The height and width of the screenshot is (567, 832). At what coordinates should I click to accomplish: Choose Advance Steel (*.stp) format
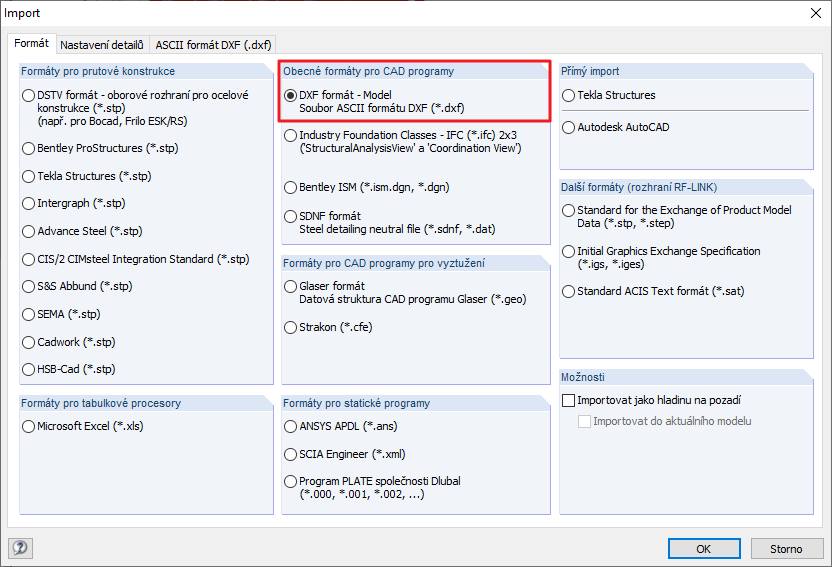28,231
